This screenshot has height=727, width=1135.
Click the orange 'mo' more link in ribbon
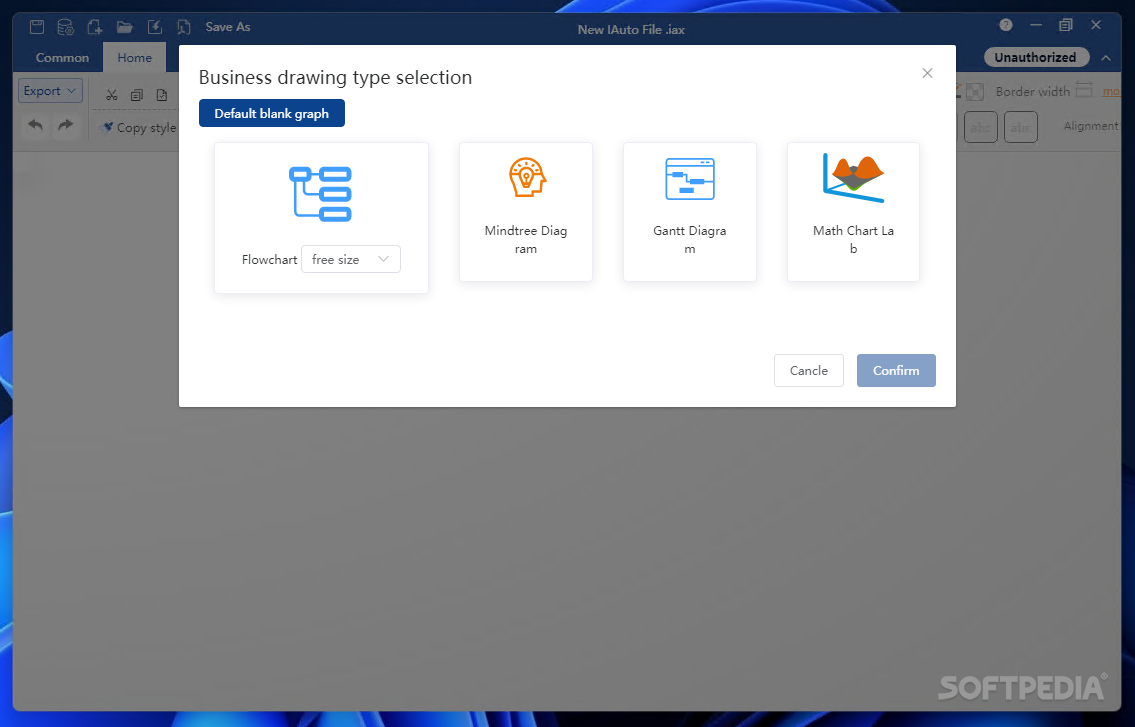tap(1111, 91)
